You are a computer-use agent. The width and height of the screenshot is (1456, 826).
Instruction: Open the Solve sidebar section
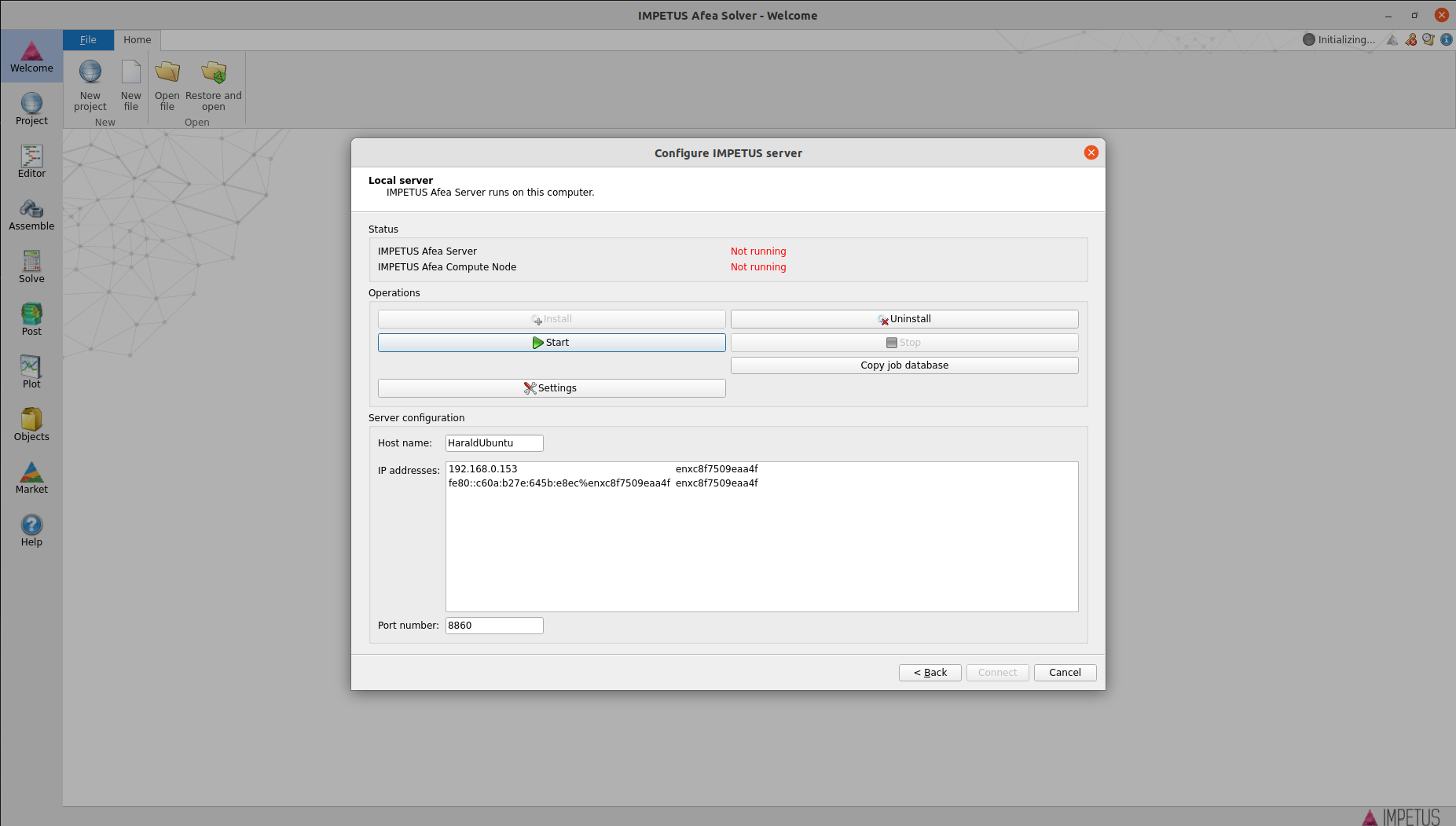(x=31, y=266)
